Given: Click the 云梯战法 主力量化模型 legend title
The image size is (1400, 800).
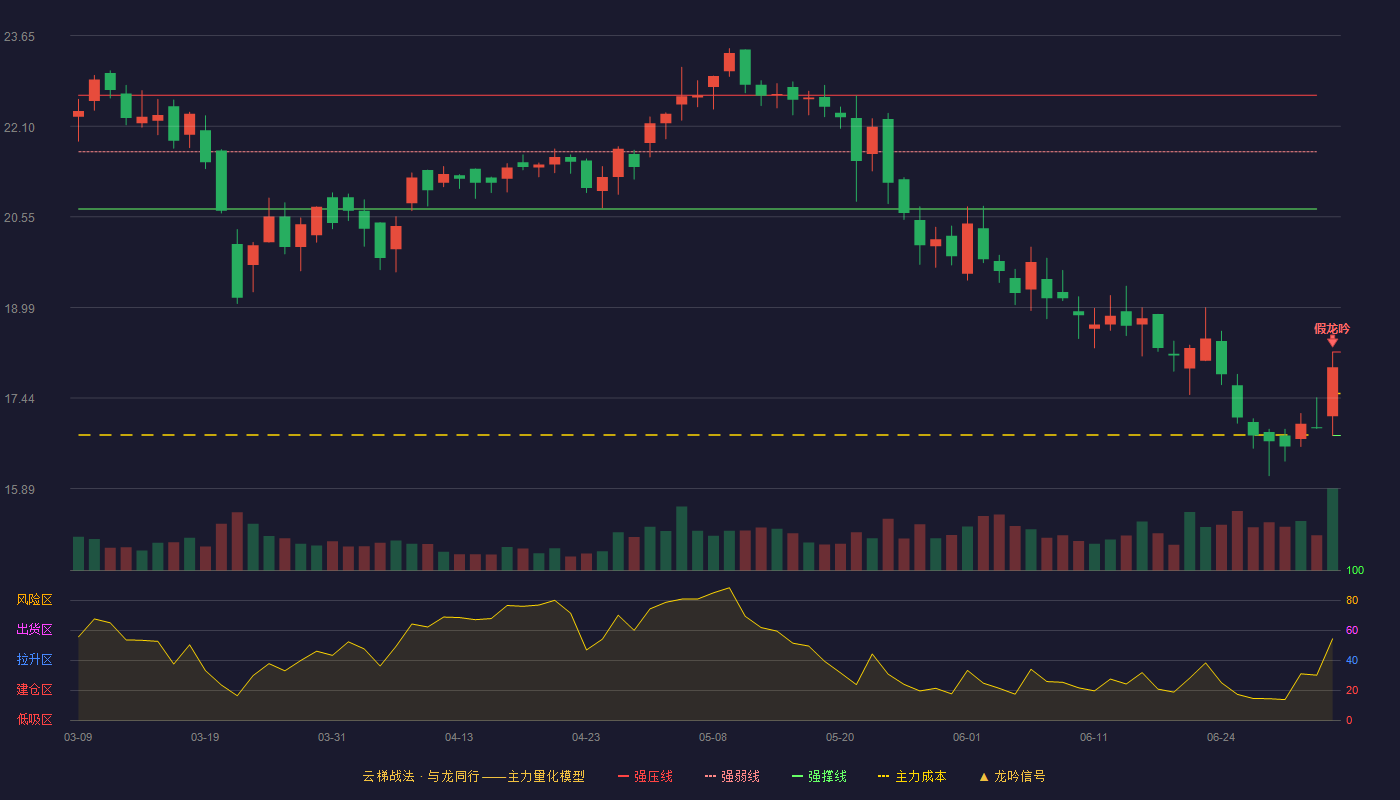Looking at the screenshot, I should point(473,776).
